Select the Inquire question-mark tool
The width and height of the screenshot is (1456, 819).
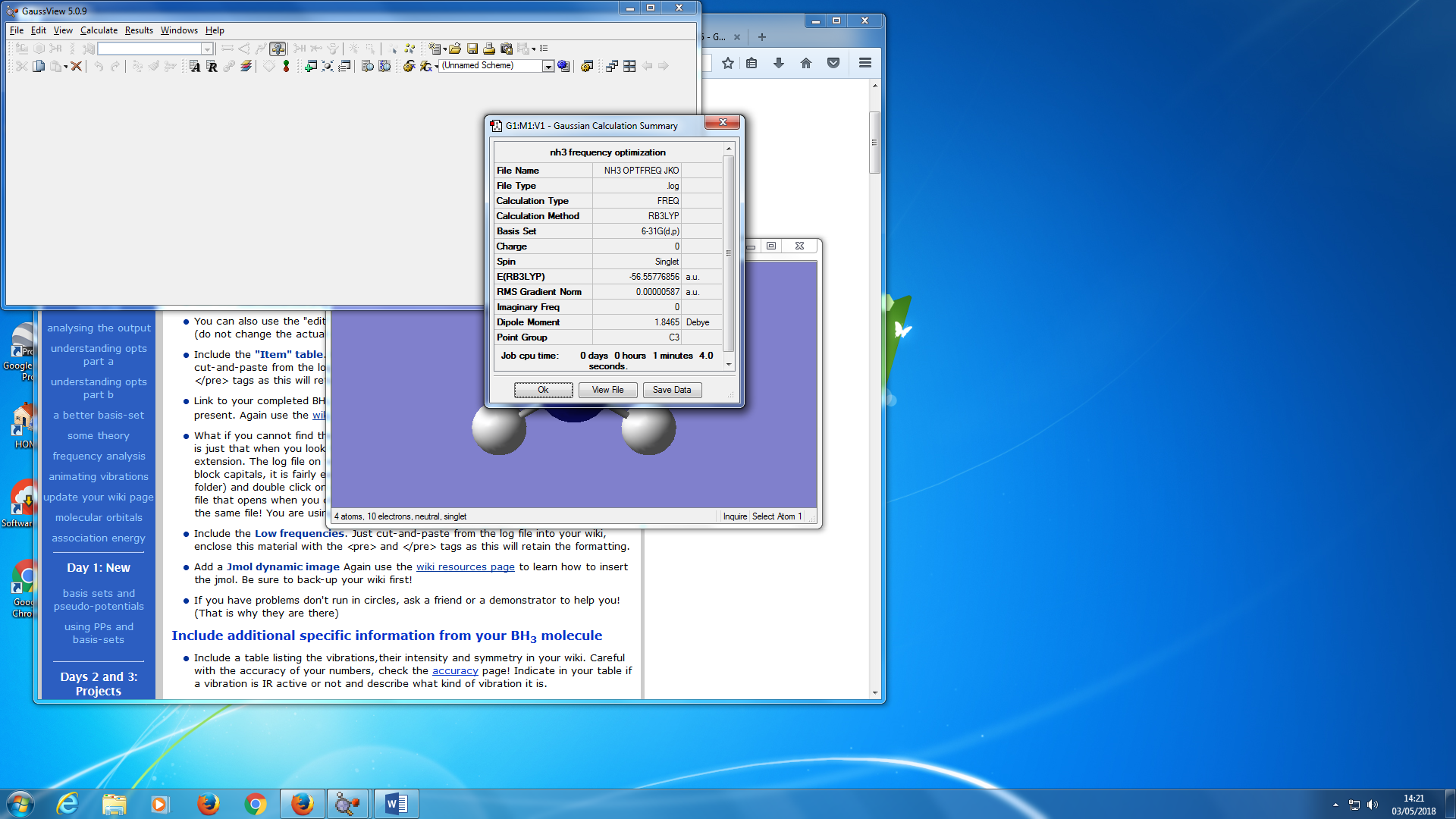tap(278, 49)
